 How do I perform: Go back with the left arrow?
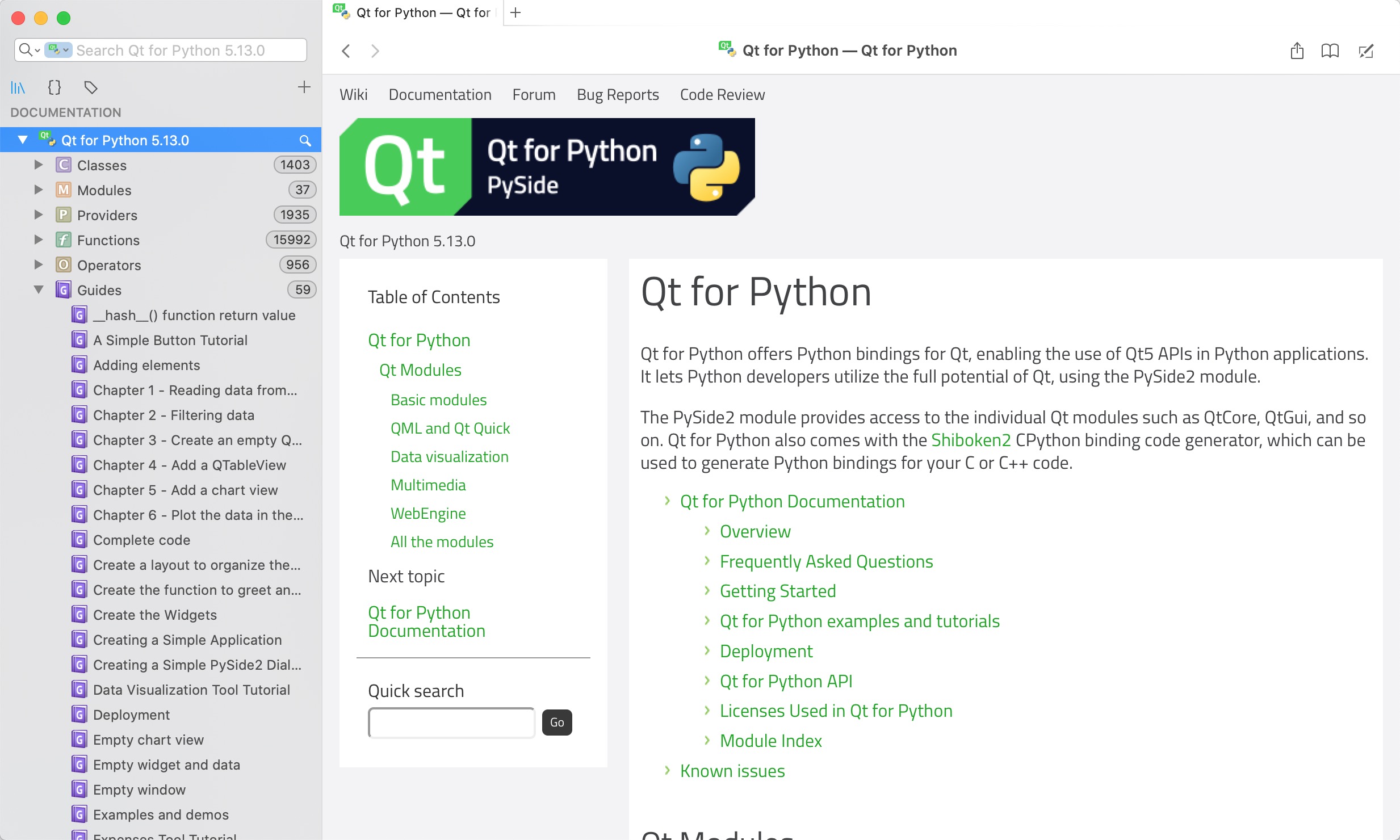pos(346,51)
